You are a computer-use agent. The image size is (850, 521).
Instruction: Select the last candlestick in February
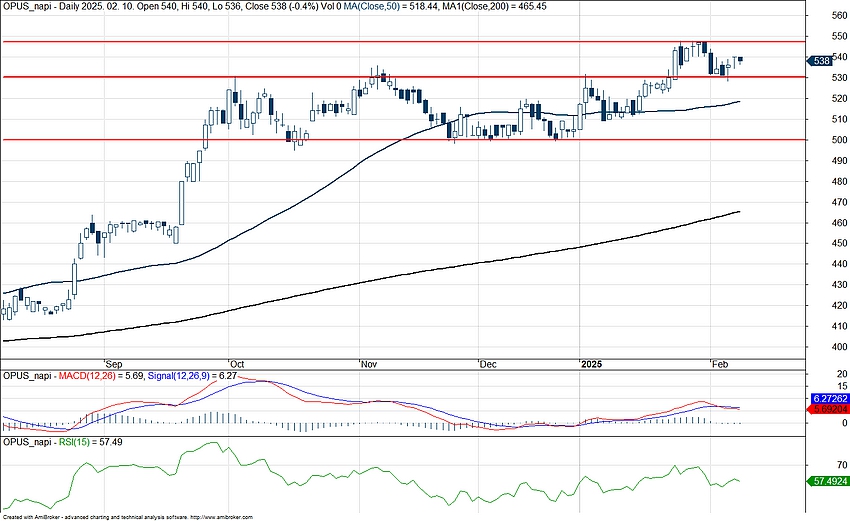click(740, 59)
